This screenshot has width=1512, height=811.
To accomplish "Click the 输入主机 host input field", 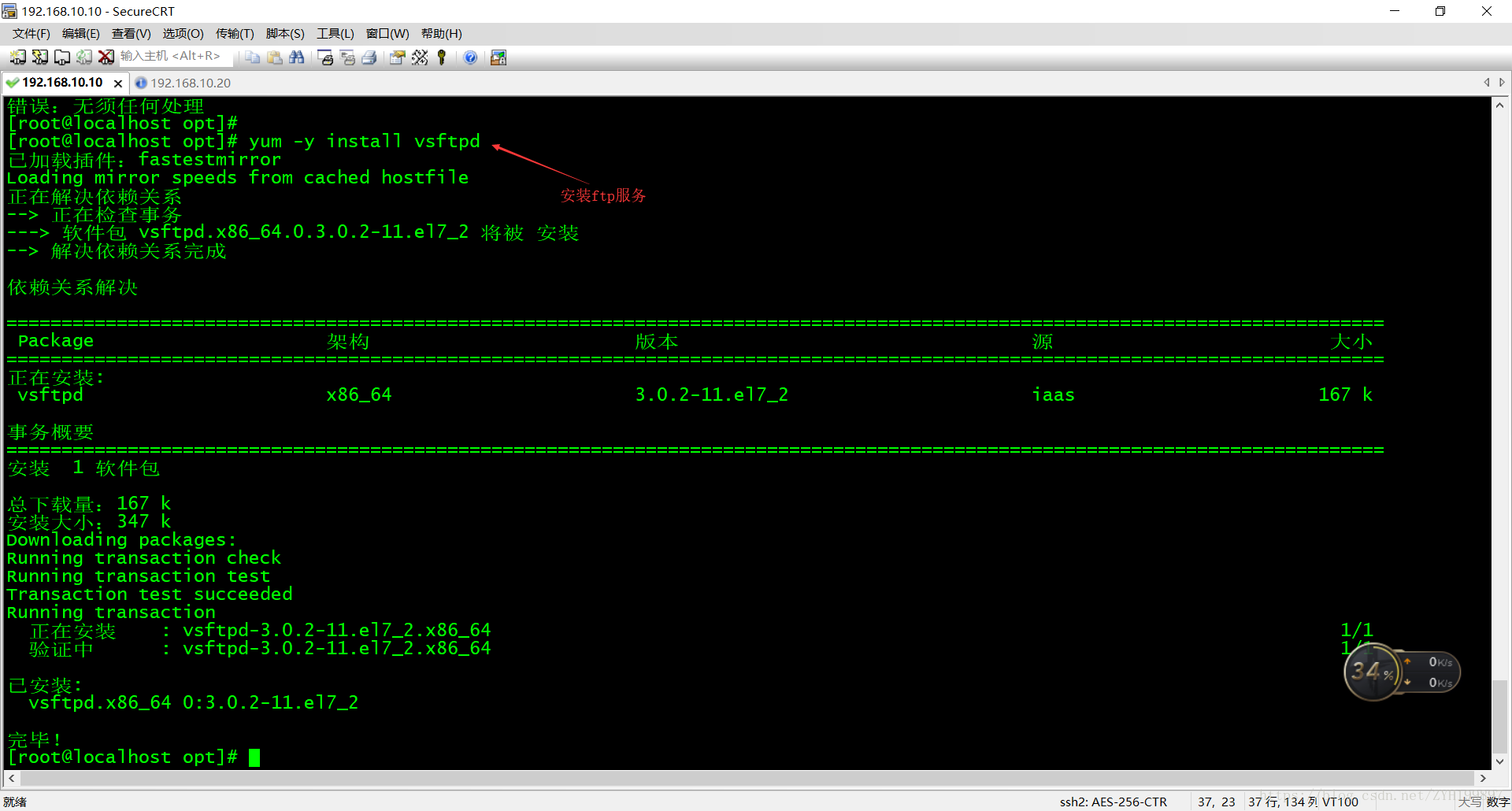I will 175,57.
